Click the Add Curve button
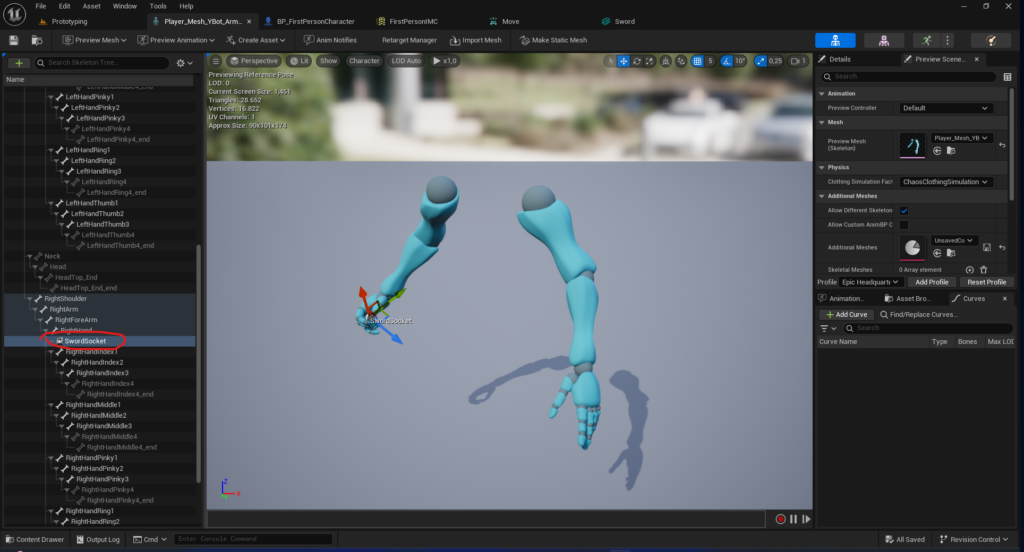The image size is (1024, 552). 846,314
